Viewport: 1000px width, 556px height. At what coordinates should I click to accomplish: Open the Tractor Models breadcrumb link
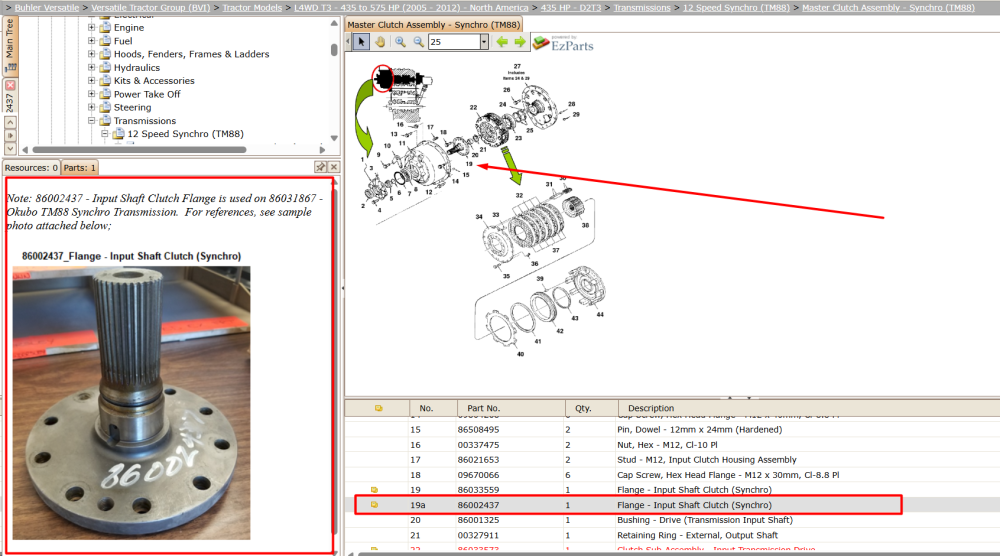(x=252, y=8)
